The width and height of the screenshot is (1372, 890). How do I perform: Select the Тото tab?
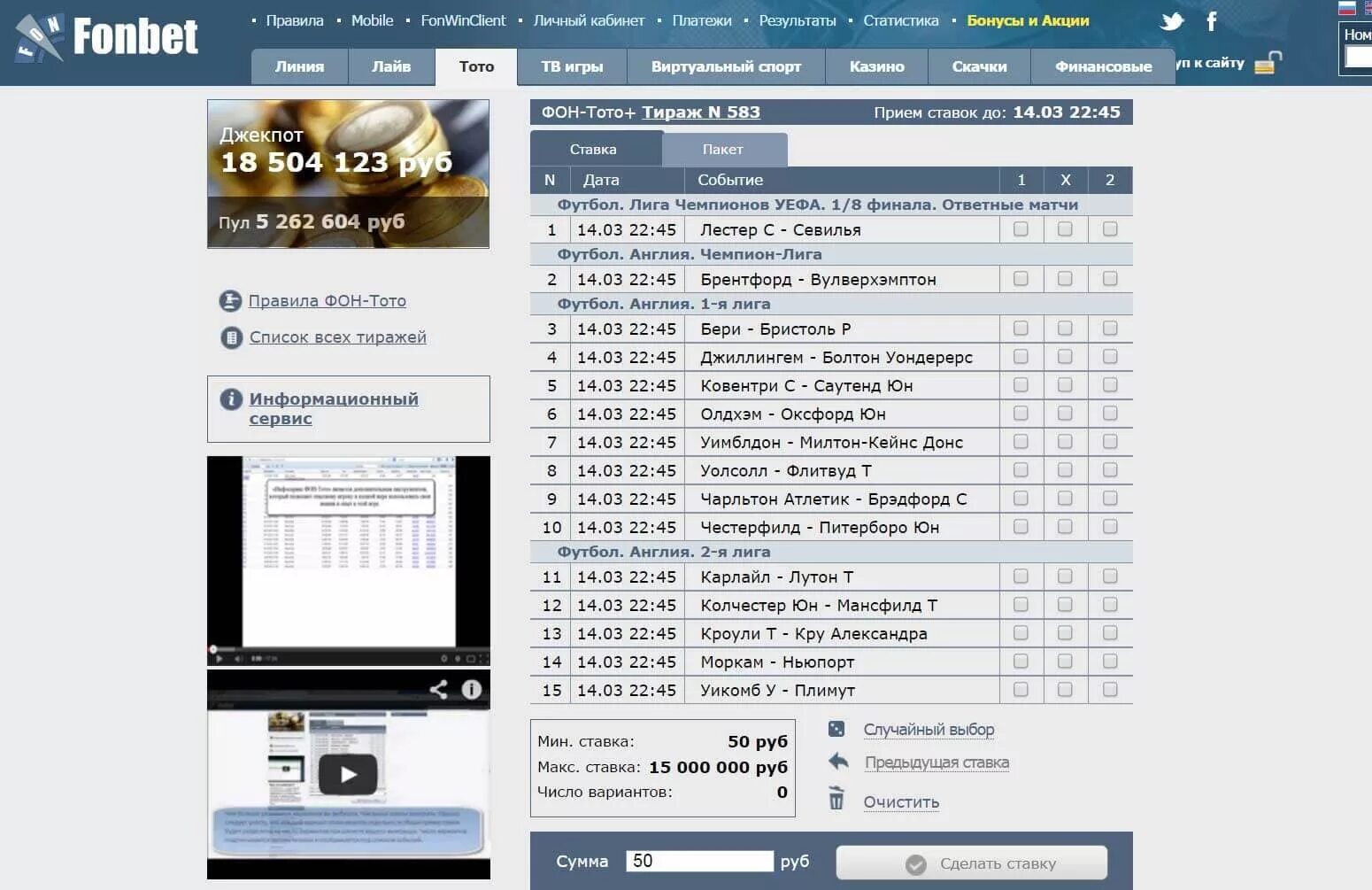[x=476, y=67]
